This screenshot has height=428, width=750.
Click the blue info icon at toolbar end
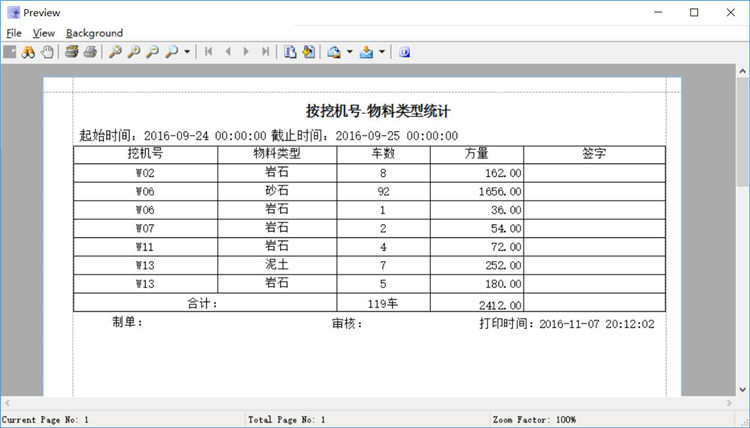coord(404,51)
